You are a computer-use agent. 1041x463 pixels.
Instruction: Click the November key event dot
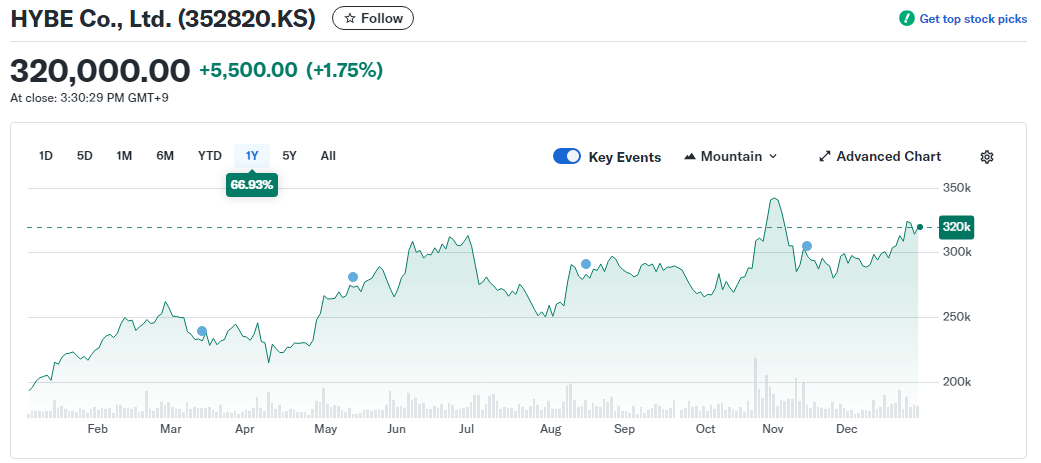[x=807, y=246]
